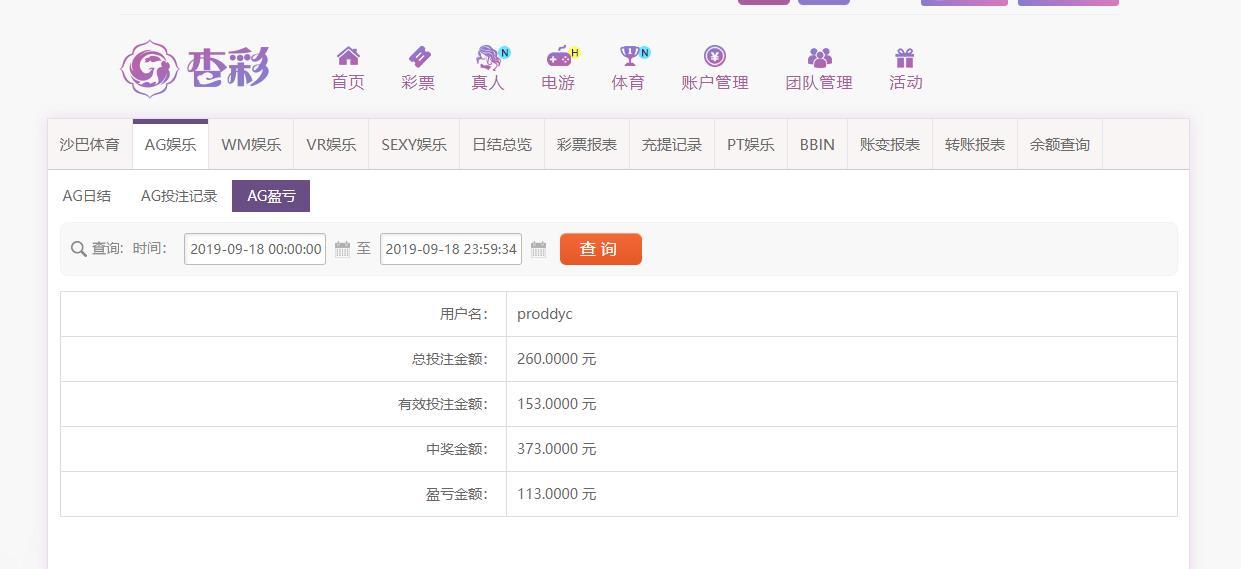The height and width of the screenshot is (569, 1241).
Task: Go to 首页 home icon
Action: [348, 56]
